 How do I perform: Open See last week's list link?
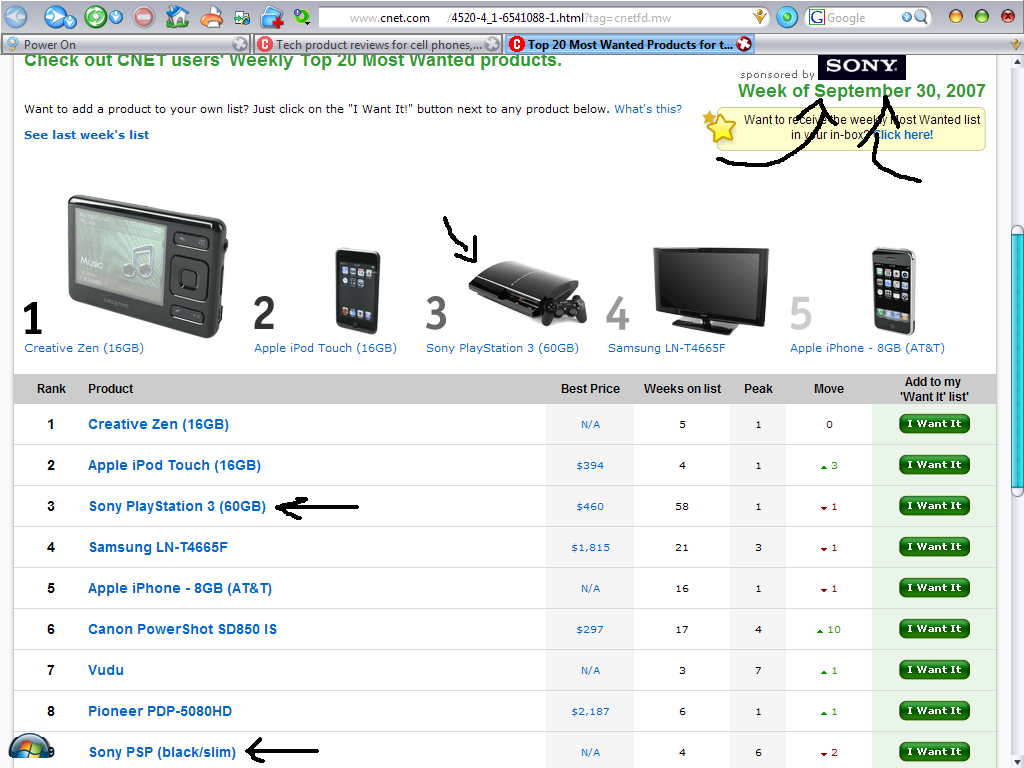point(87,135)
